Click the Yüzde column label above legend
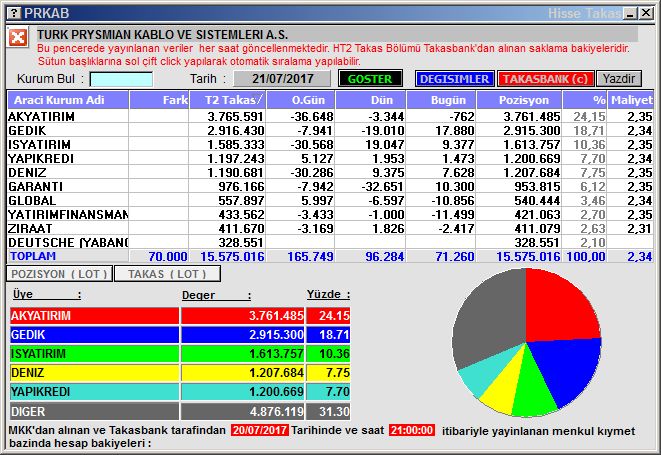 [328, 294]
